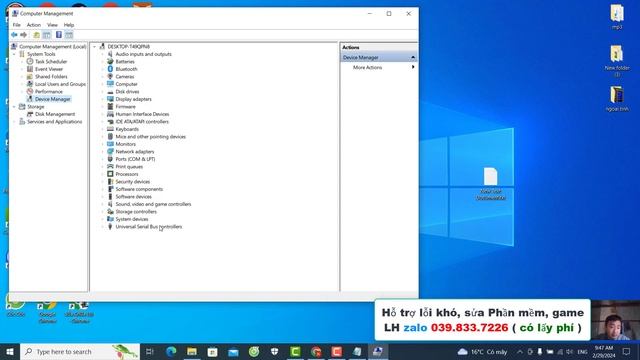Select the System devices category
640x360 pixels.
132,219
